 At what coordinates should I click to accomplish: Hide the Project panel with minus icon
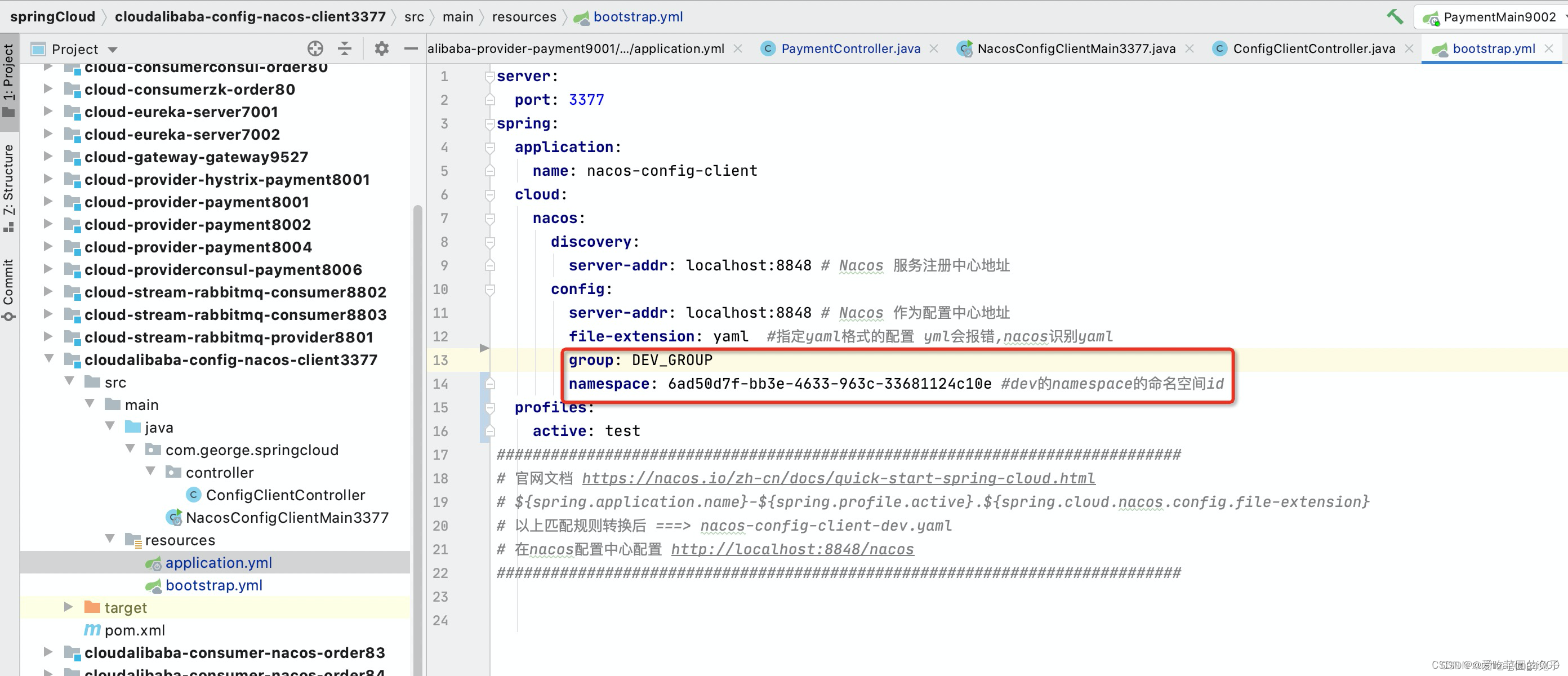tap(411, 48)
